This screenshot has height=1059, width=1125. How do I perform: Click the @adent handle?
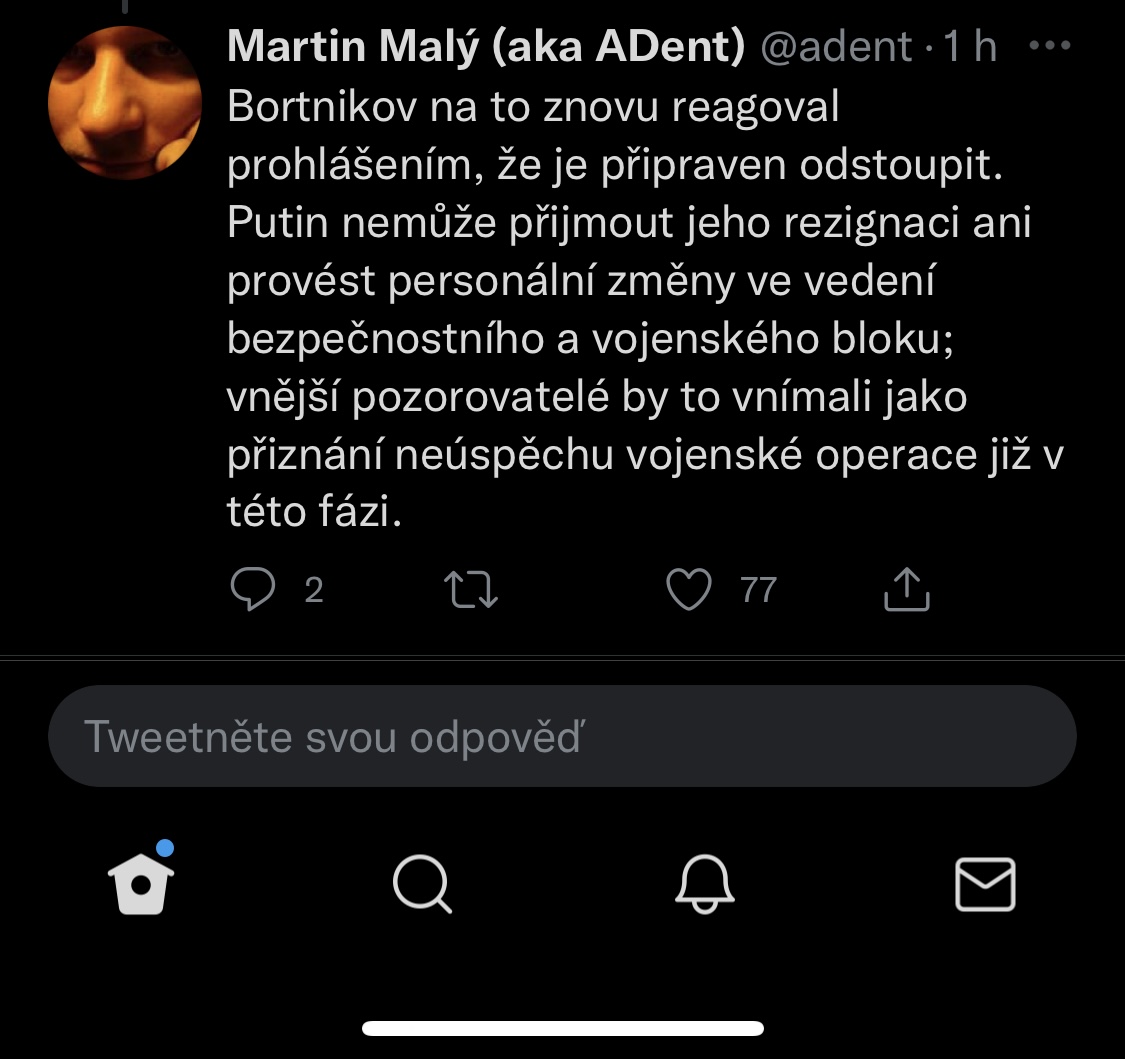(836, 47)
